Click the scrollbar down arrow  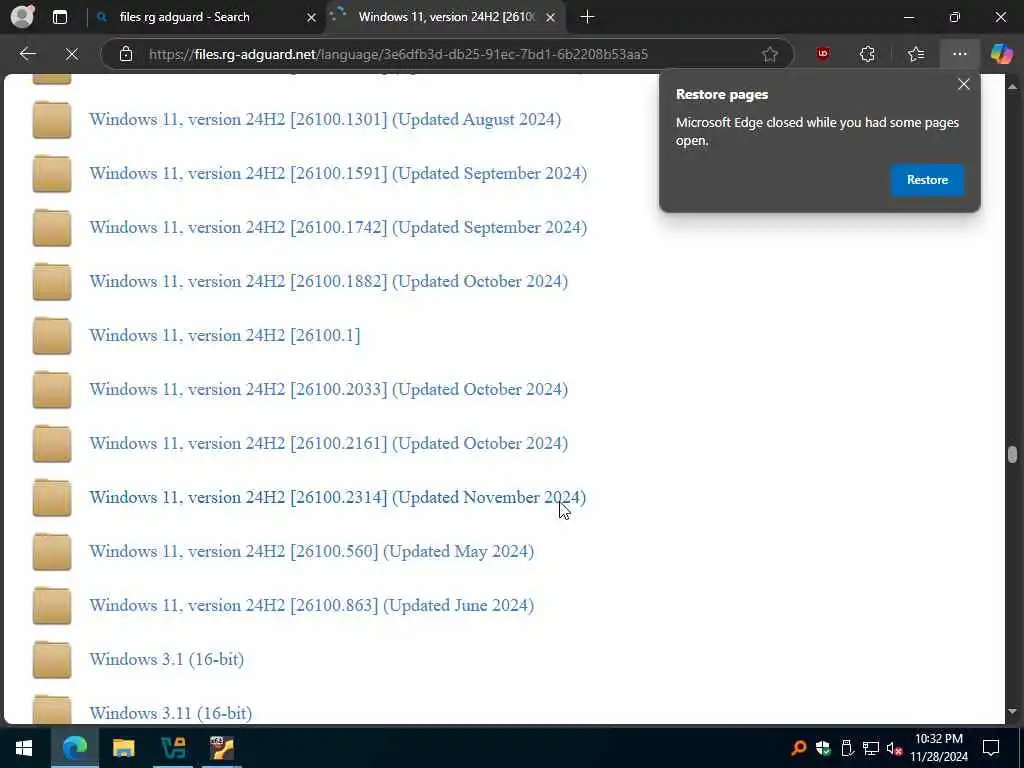1012,711
